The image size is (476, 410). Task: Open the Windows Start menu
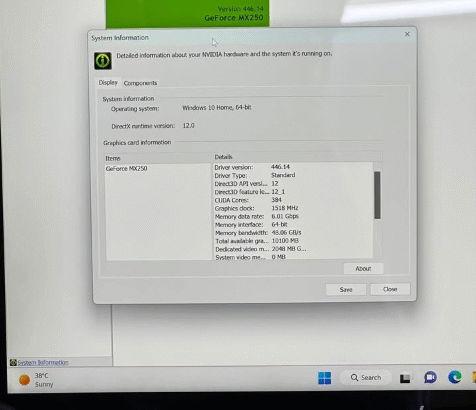click(x=324, y=378)
